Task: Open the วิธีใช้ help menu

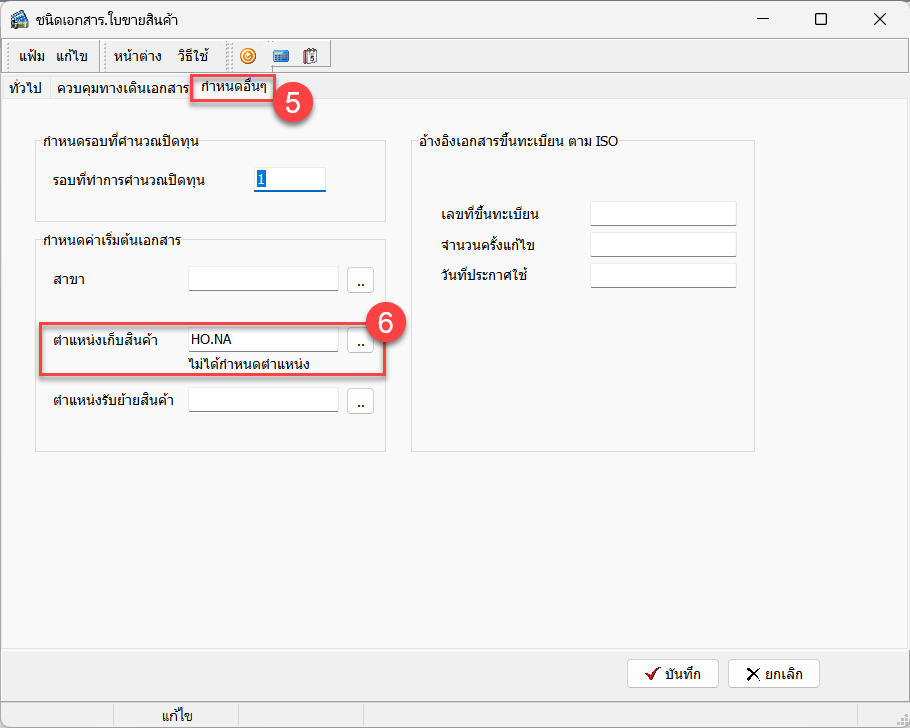Action: pos(193,56)
